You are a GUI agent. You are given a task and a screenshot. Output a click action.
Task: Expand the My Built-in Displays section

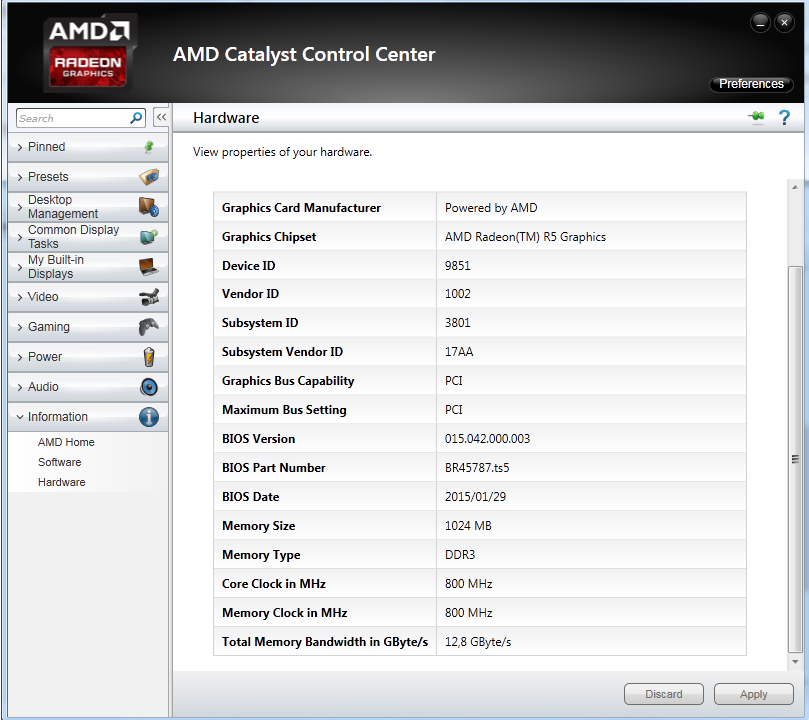pyautogui.click(x=88, y=267)
